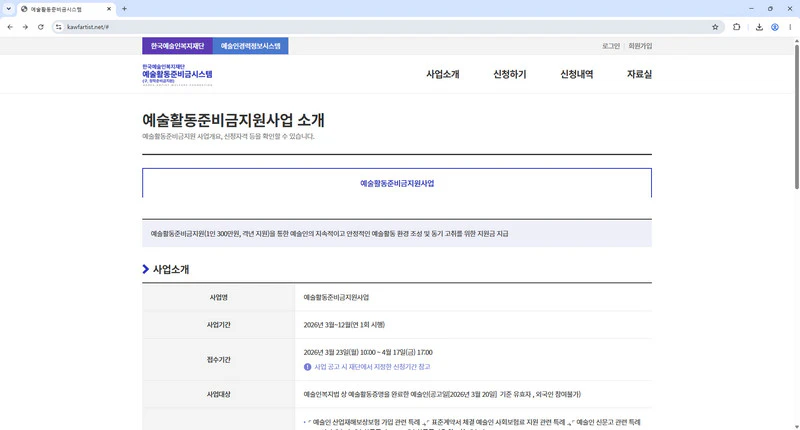Image resolution: width=800 pixels, height=430 pixels.
Task: Open browser downloads icon
Action: coord(759,27)
